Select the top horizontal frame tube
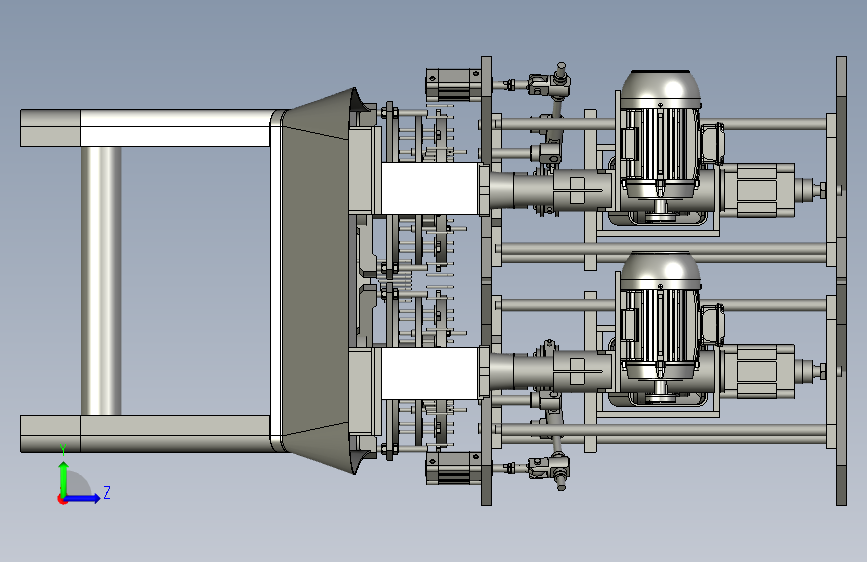Image resolution: width=867 pixels, height=562 pixels. (145, 128)
